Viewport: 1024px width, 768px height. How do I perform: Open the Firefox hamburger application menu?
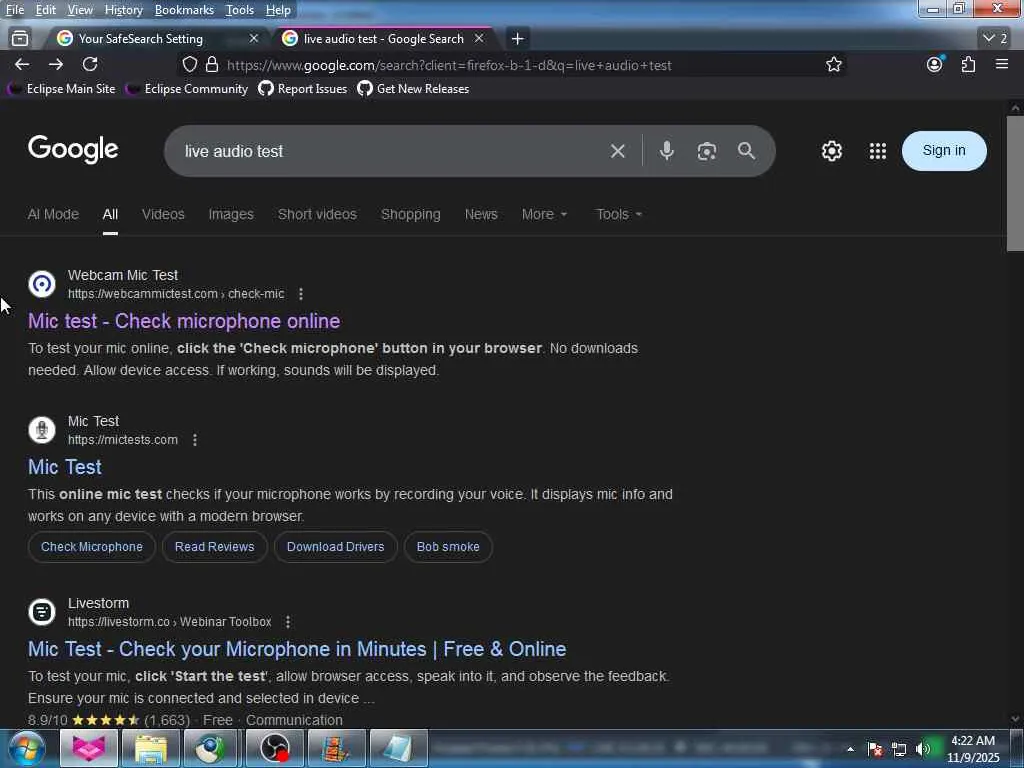[1002, 64]
